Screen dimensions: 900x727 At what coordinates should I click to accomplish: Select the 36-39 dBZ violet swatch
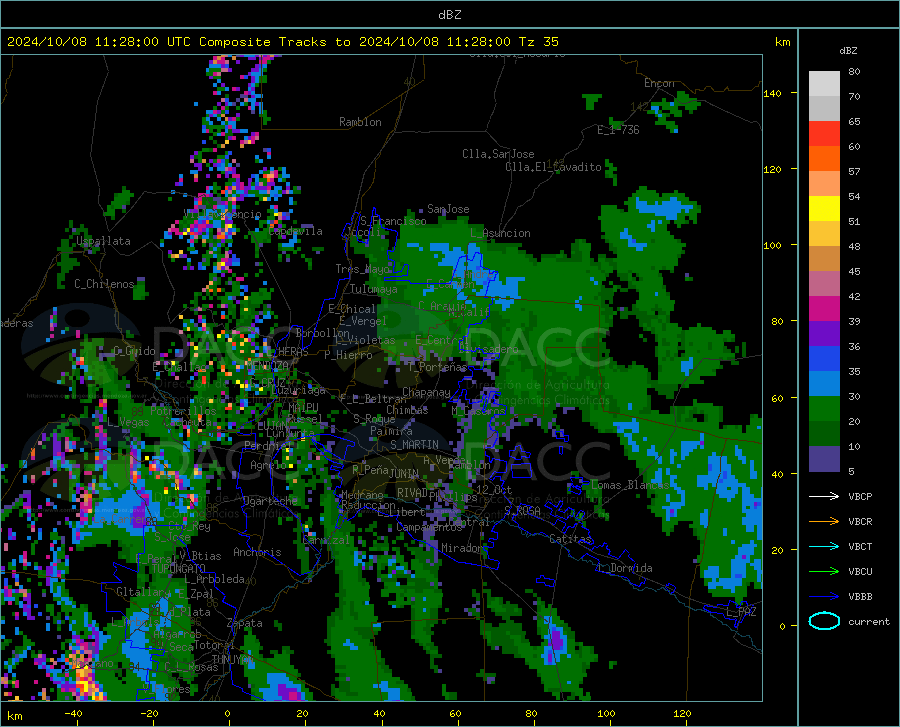tap(824, 334)
